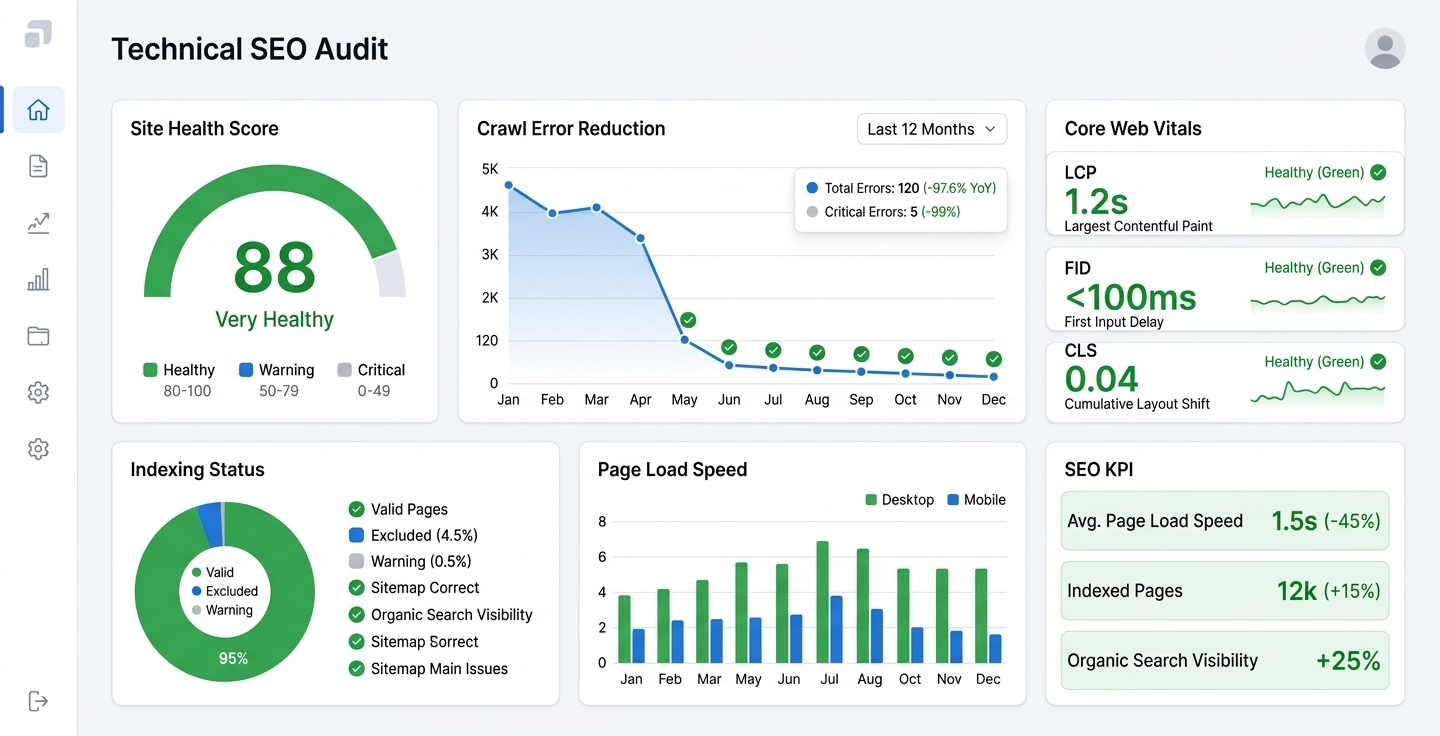The width and height of the screenshot is (1440, 736).
Task: Open the CLS Cumulative Layout Shift card
Action: pos(1225,382)
